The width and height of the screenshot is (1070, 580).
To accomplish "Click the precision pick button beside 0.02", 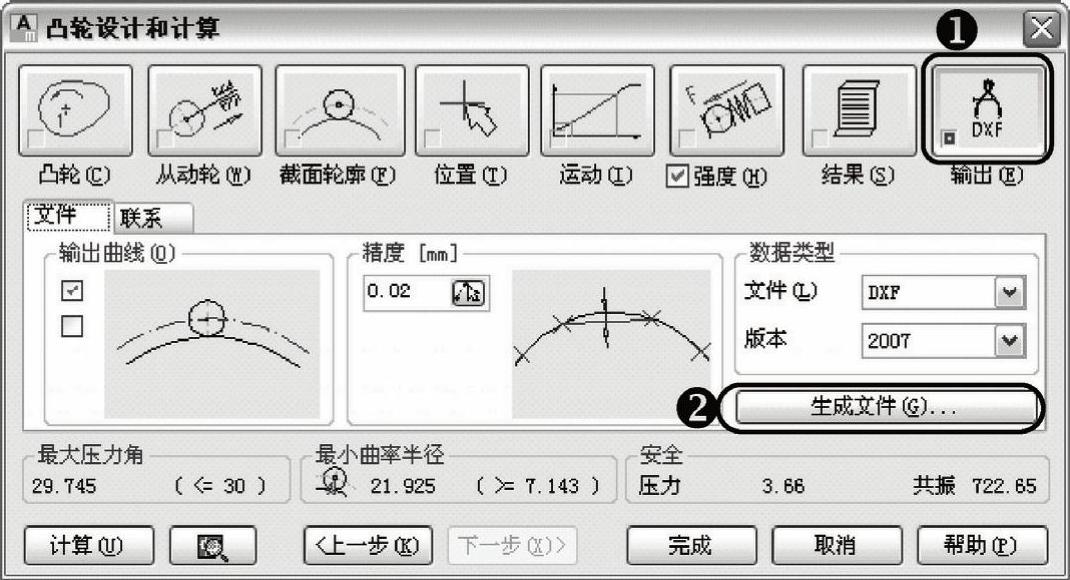I will click(467, 293).
